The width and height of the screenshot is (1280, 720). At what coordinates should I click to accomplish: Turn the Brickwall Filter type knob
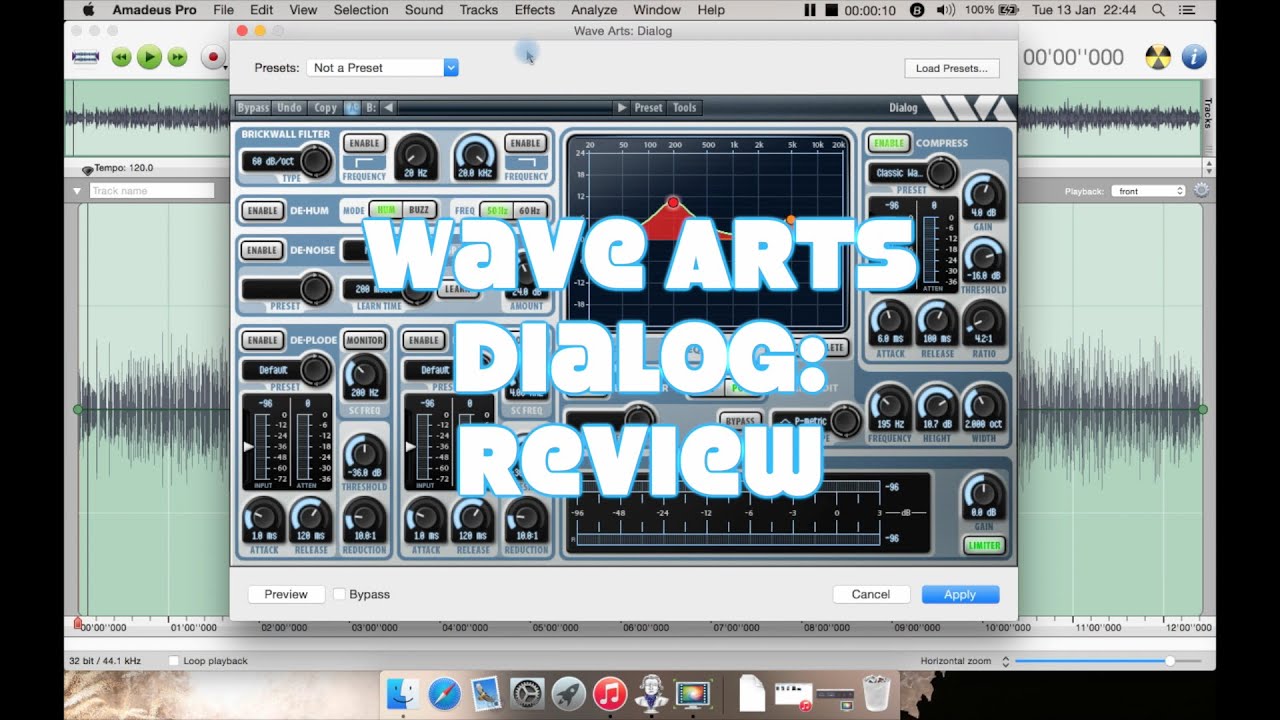click(x=315, y=160)
